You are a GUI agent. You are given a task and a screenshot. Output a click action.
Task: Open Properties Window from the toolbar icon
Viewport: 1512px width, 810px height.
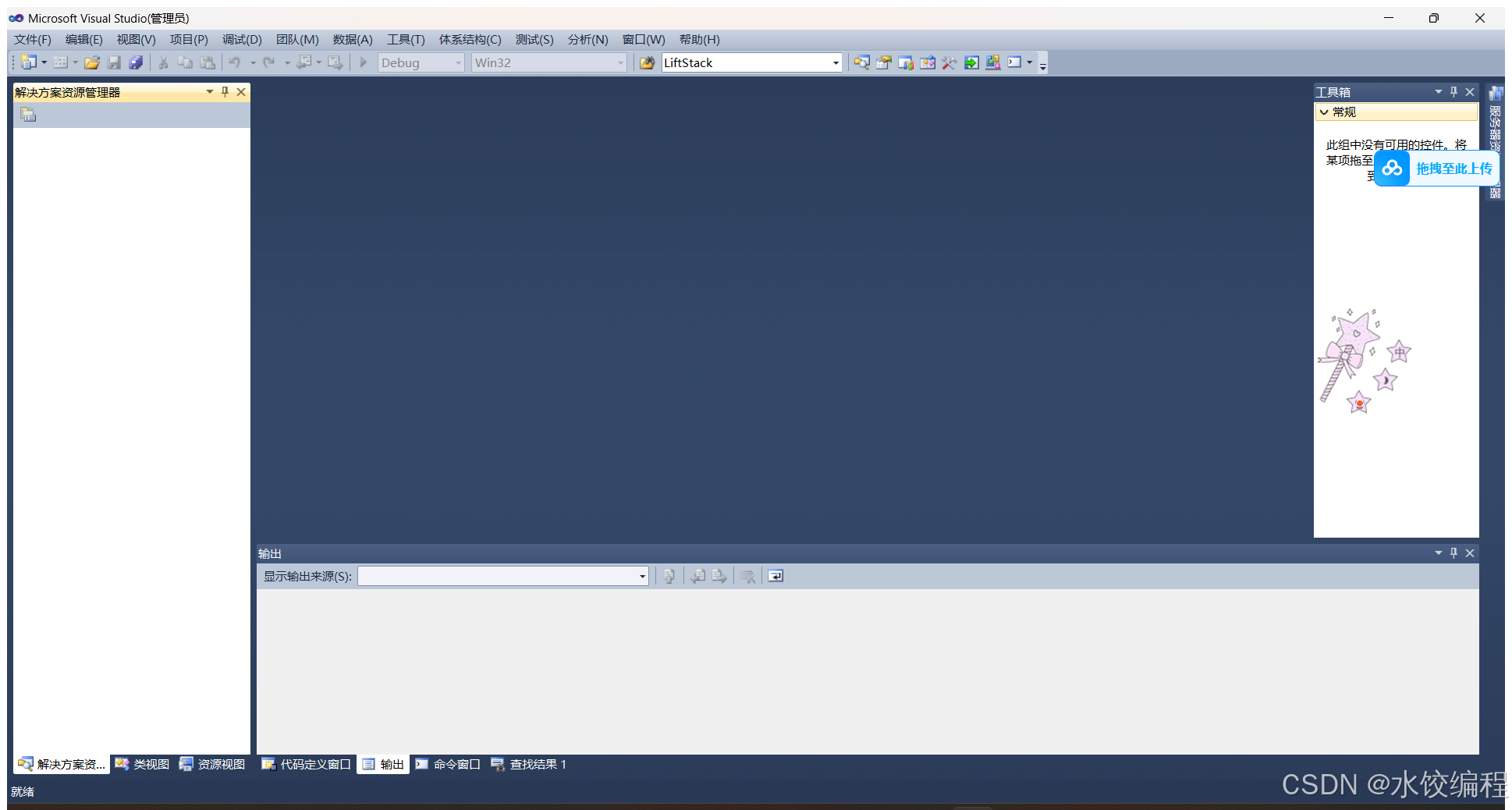pyautogui.click(x=883, y=62)
